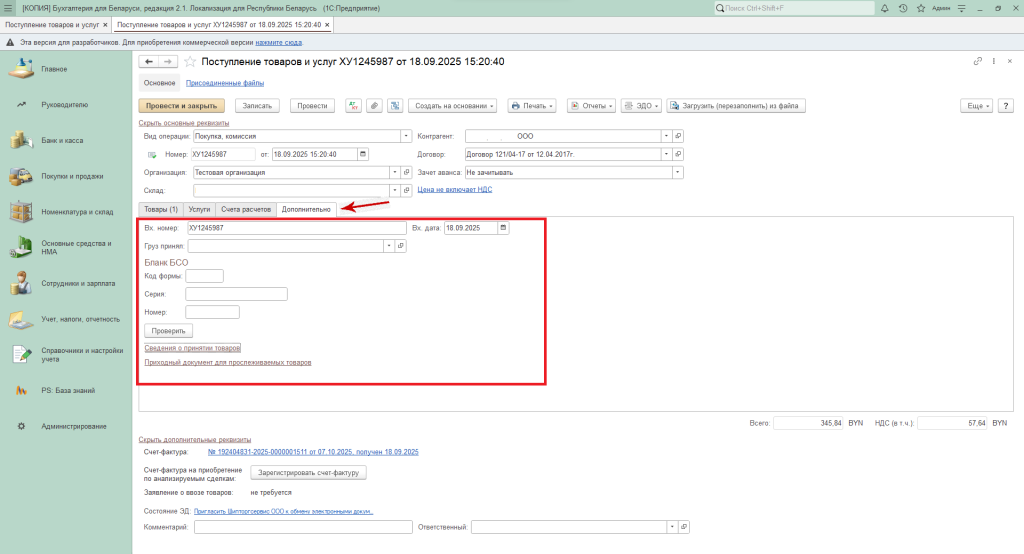Open notifications bell in the top bar
This screenshot has width=1024, height=554.
click(x=885, y=8)
